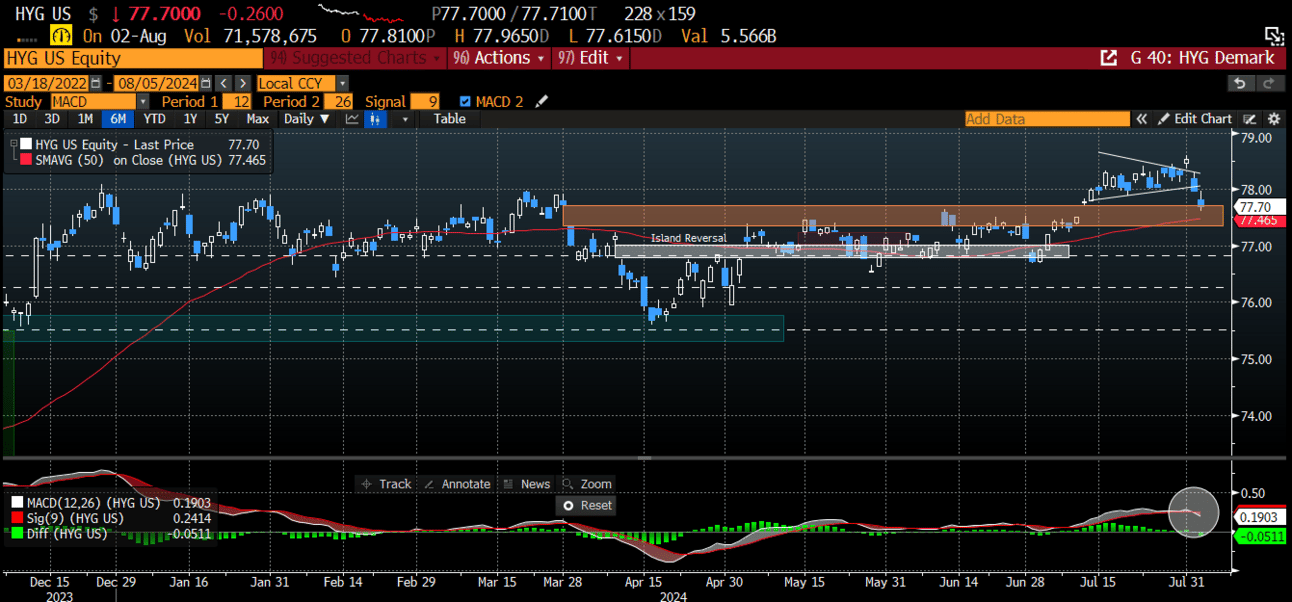
Task: Select the 1M range tab
Action: tap(85, 119)
